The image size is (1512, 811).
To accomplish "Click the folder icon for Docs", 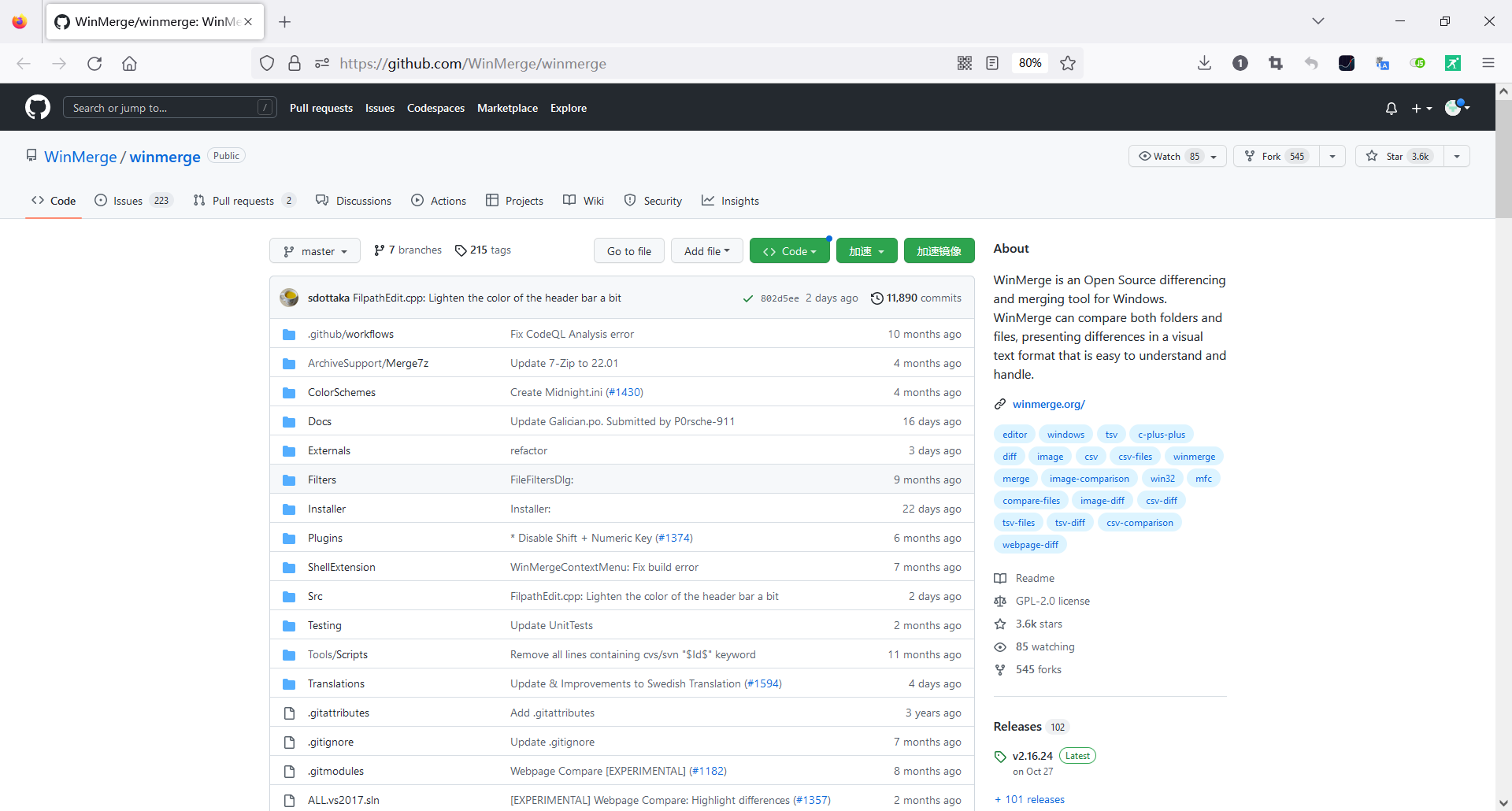I will 289,422.
